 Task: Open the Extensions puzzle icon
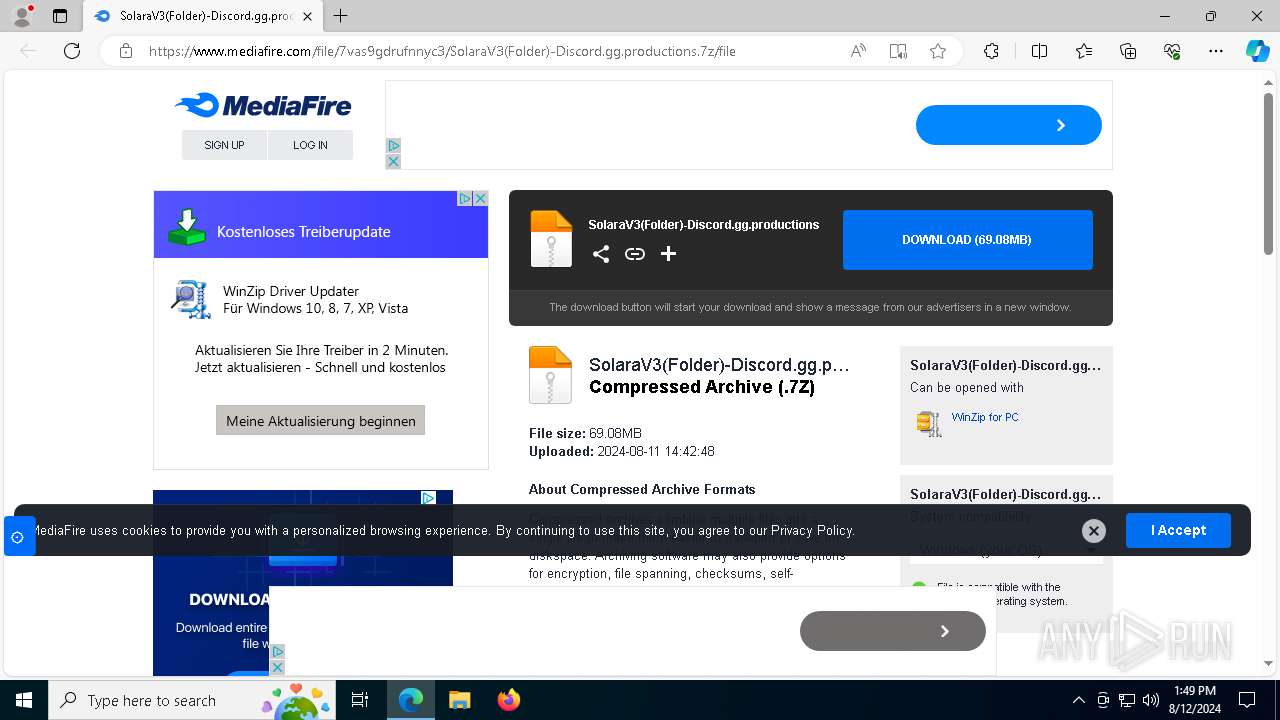991,51
